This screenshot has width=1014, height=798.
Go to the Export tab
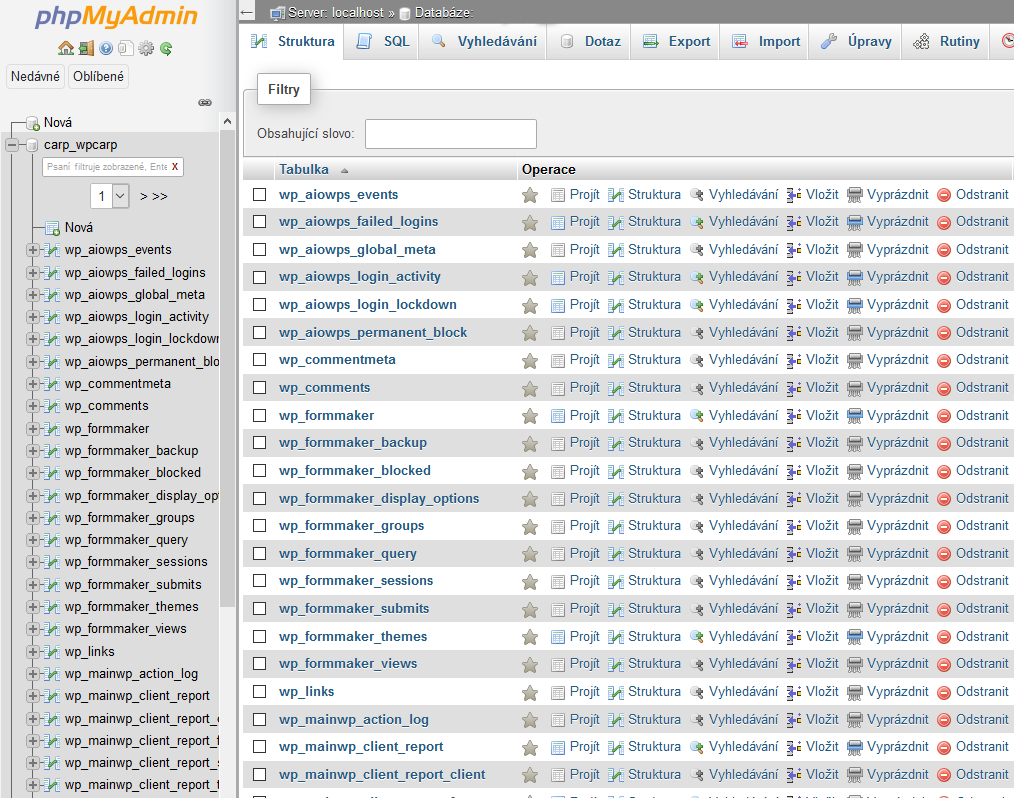pos(676,41)
